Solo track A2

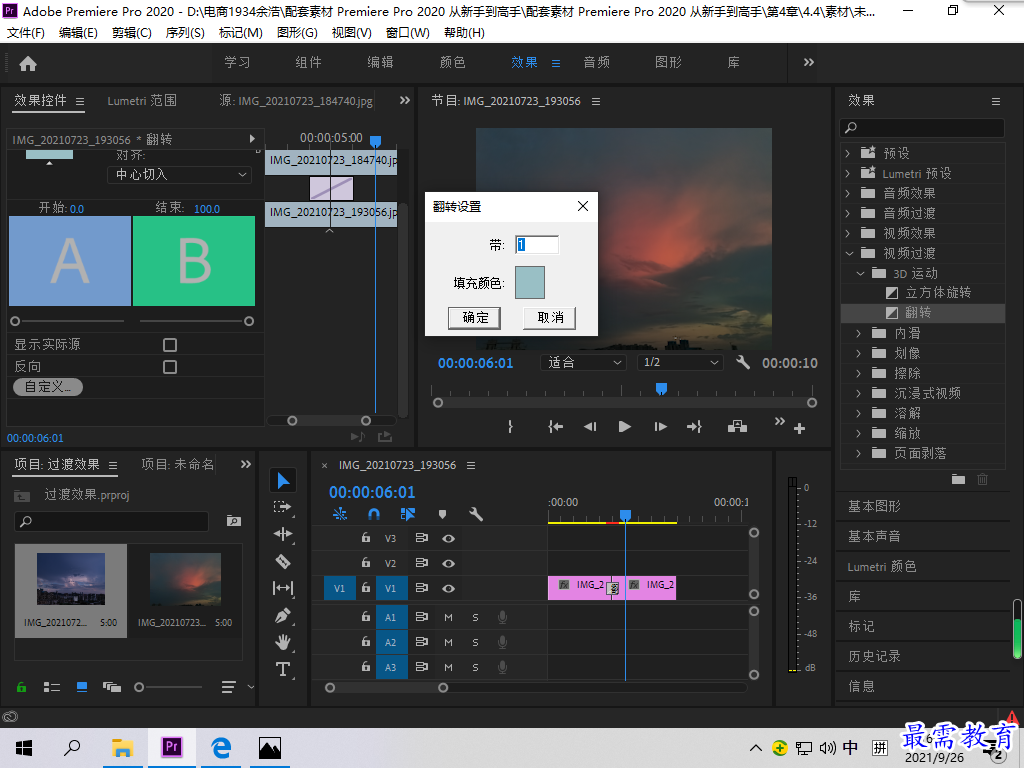tap(475, 643)
